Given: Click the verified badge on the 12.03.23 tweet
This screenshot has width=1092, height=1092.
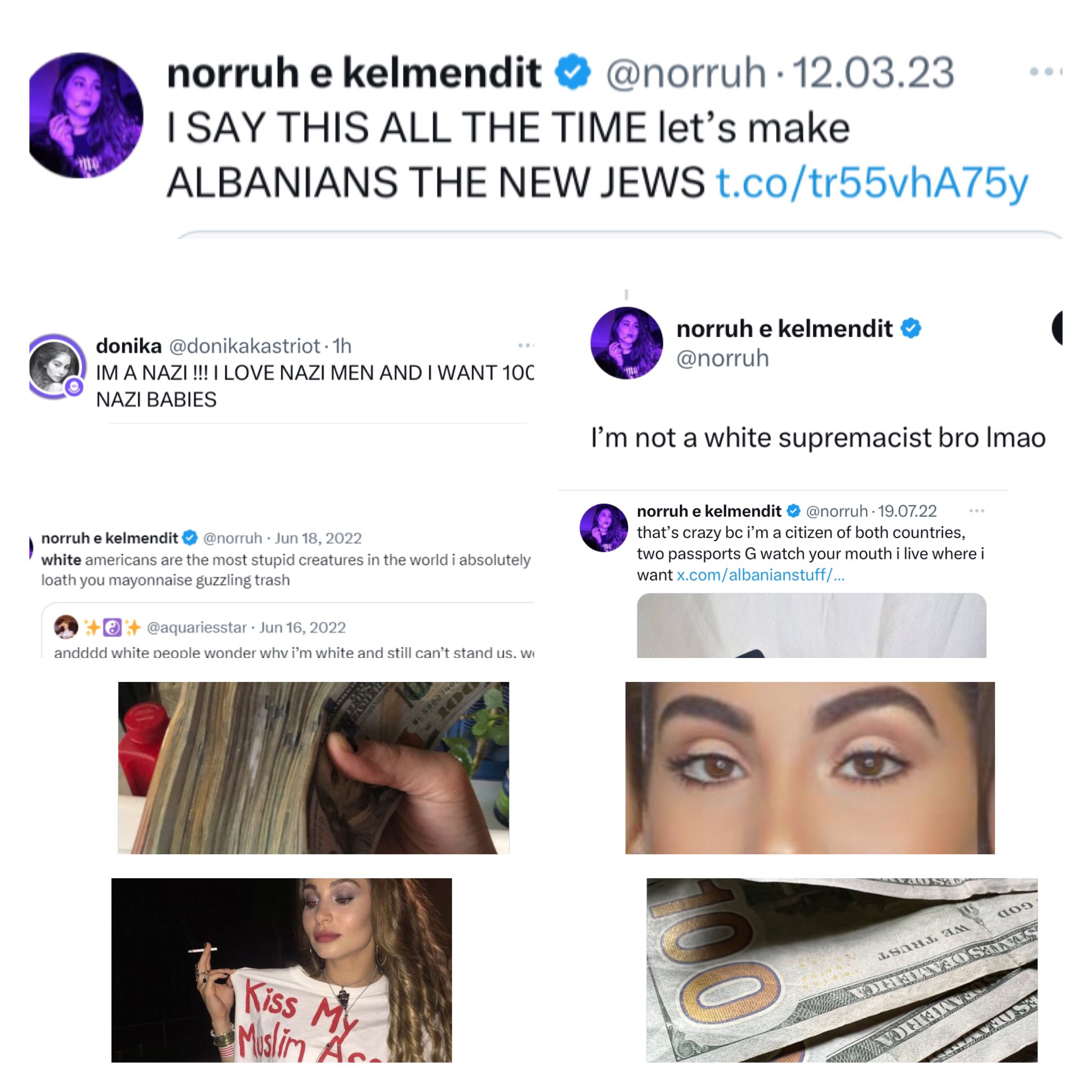Looking at the screenshot, I should 573,72.
